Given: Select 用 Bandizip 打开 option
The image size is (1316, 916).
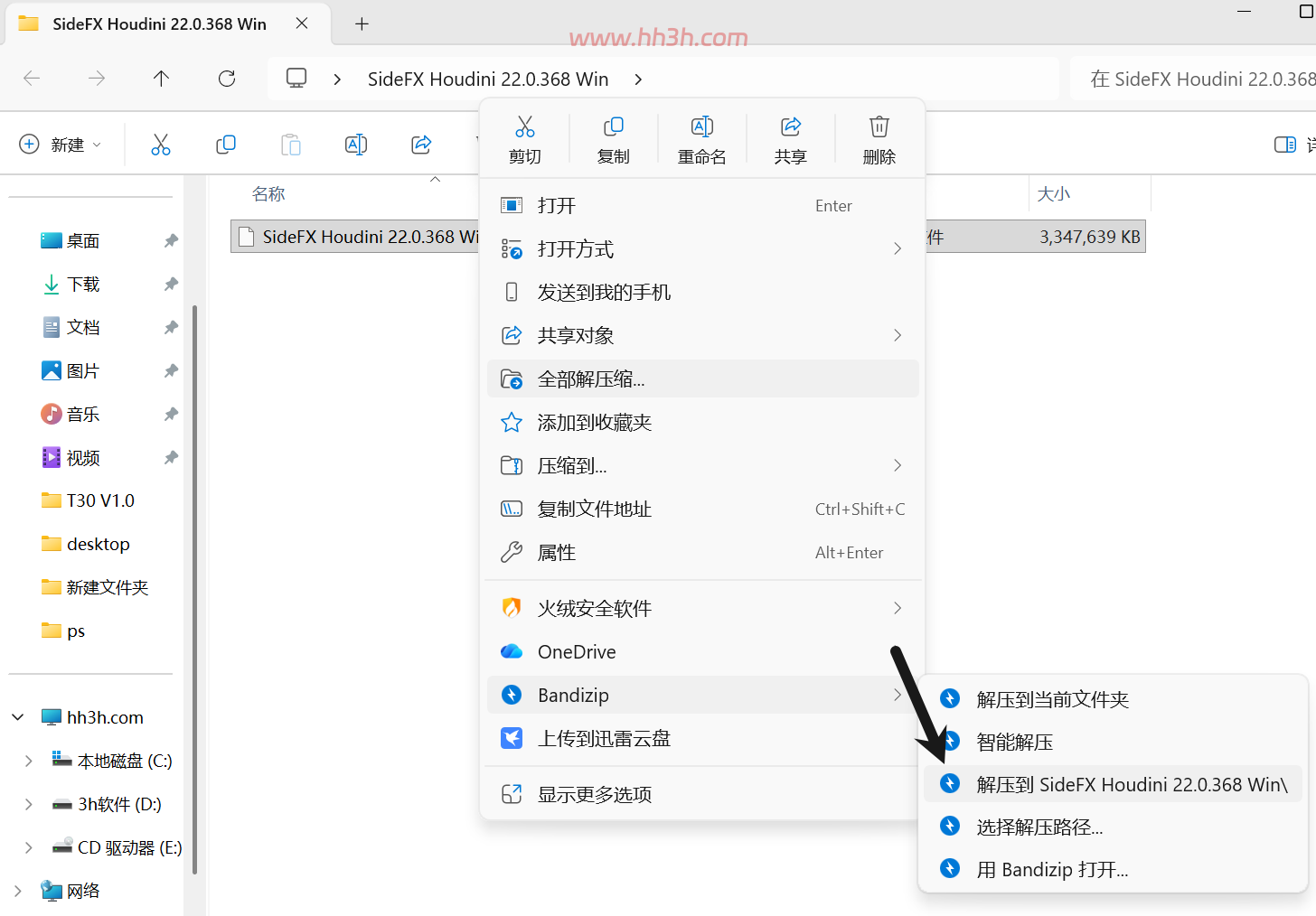Looking at the screenshot, I should tap(1113, 870).
